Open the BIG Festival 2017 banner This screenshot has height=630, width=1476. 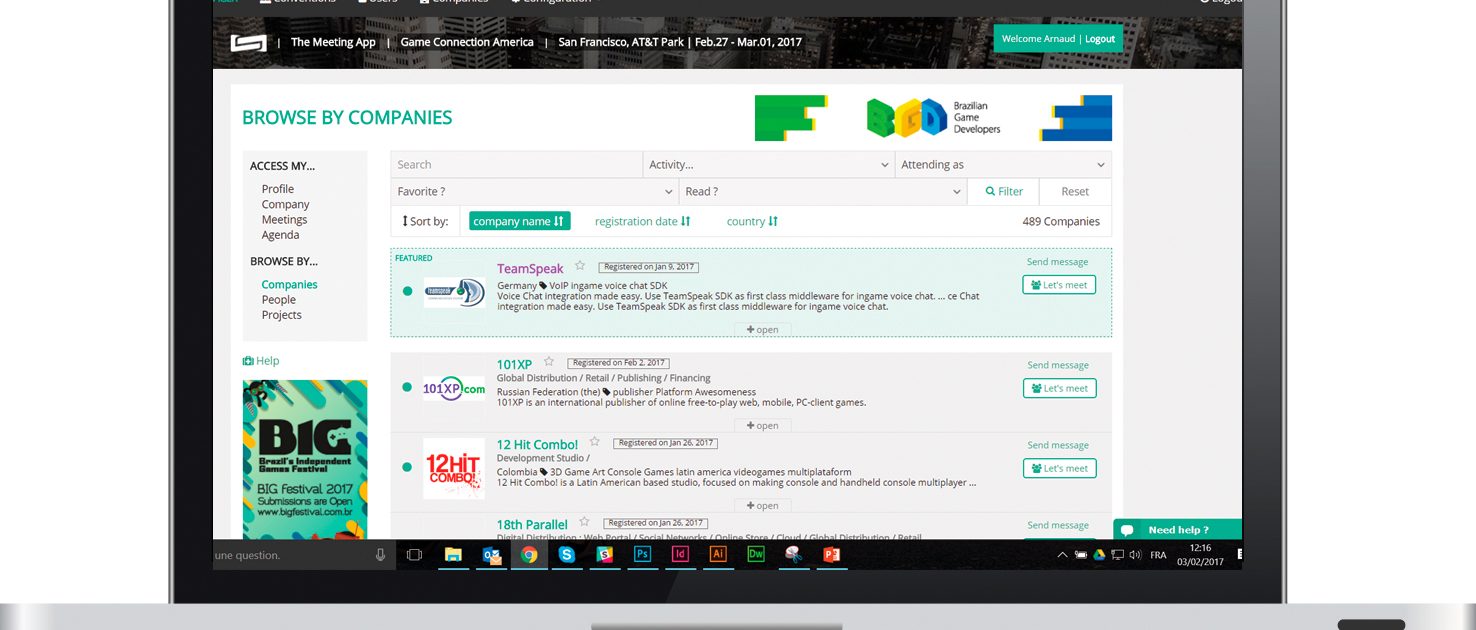305,460
